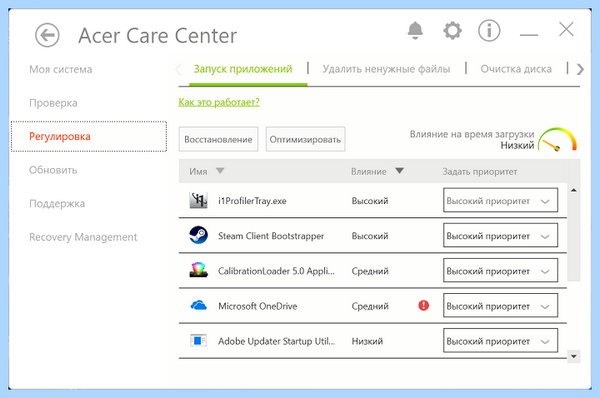Open Обновить in sidebar

click(x=53, y=170)
